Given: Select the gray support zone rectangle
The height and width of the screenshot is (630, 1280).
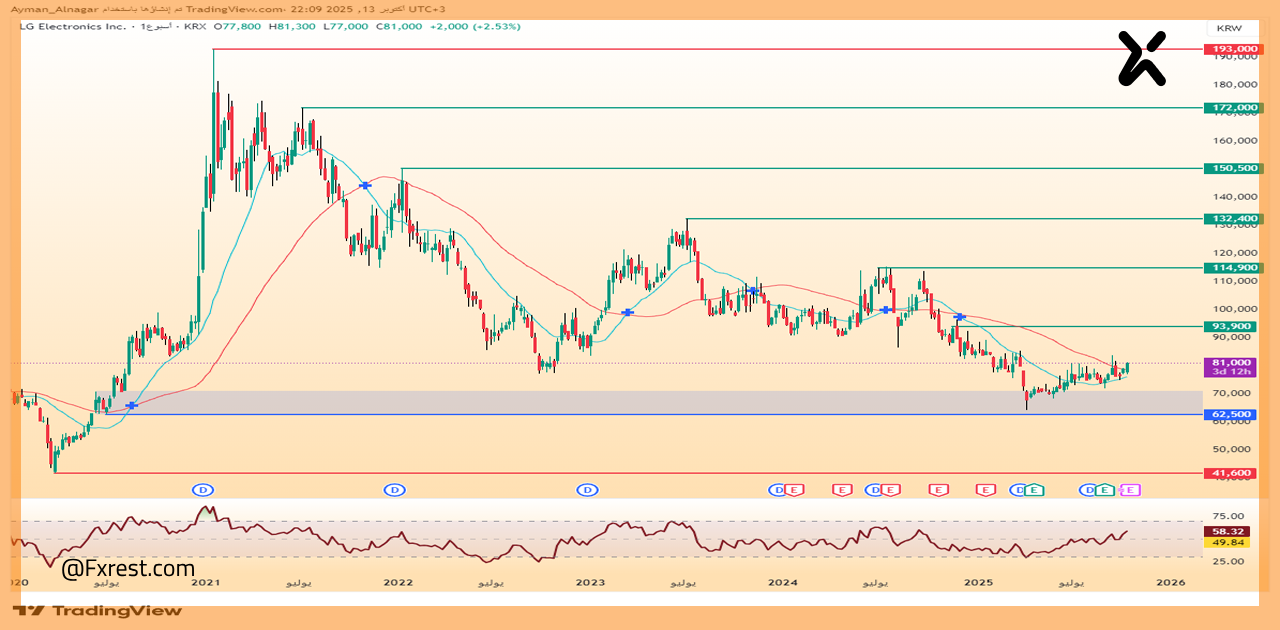Looking at the screenshot, I should click(x=600, y=402).
